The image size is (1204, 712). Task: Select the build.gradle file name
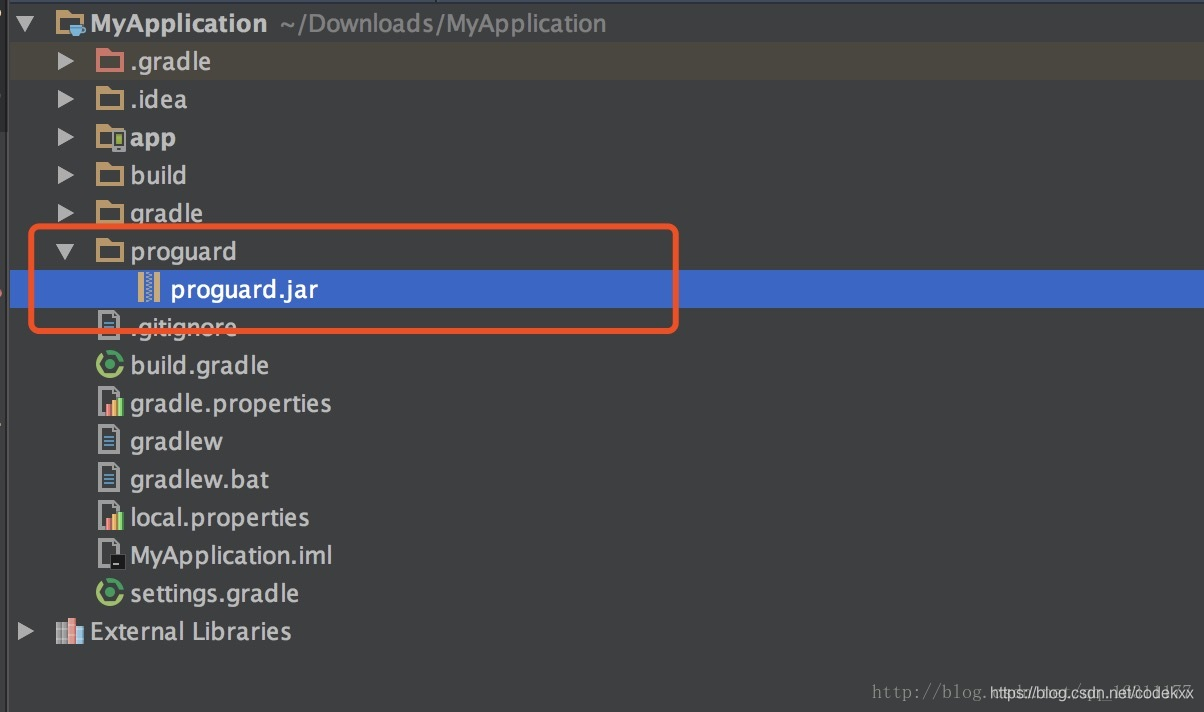pos(199,366)
